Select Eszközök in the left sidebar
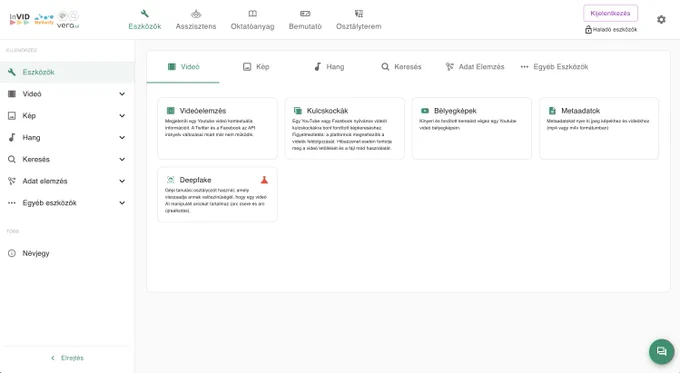680x373 pixels. click(x=67, y=72)
